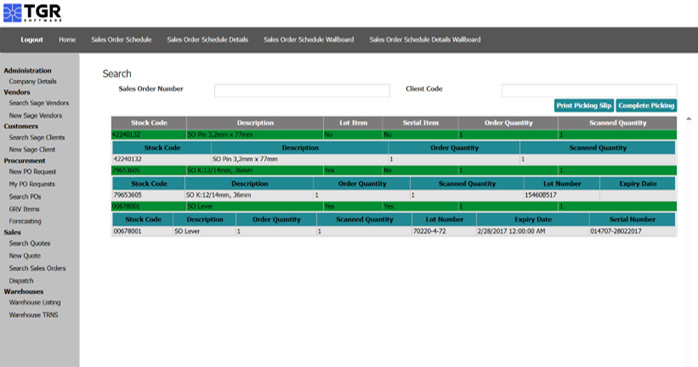Open Sales Order Schedule Wallboard
The height and width of the screenshot is (367, 698).
point(308,40)
